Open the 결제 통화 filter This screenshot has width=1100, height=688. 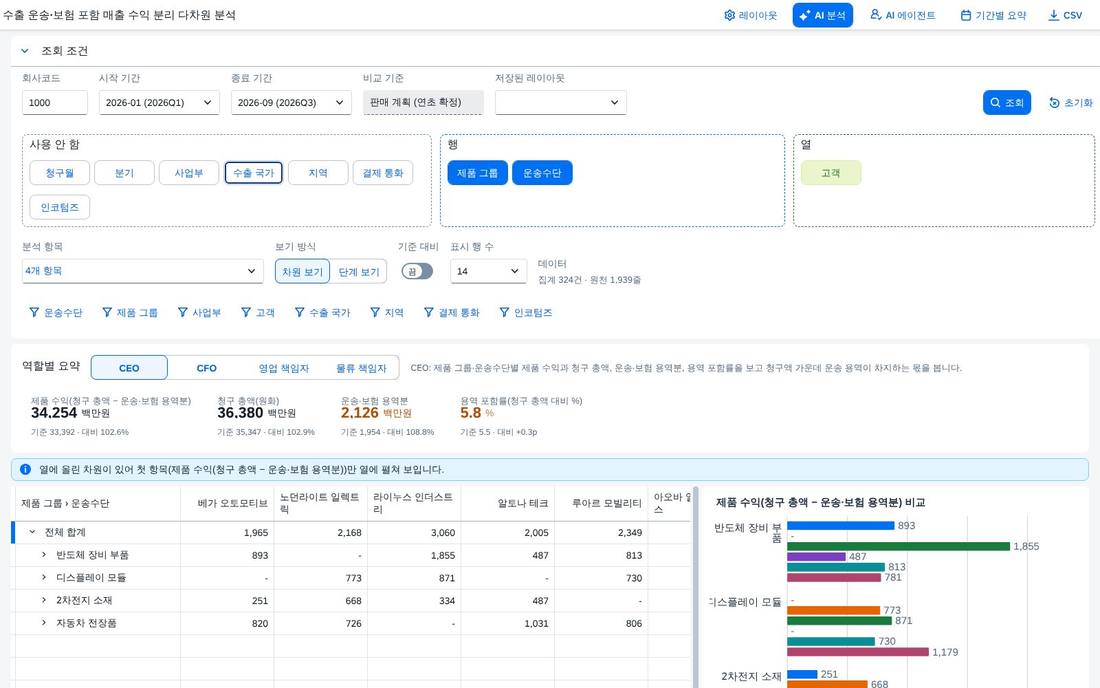pyautogui.click(x=451, y=312)
